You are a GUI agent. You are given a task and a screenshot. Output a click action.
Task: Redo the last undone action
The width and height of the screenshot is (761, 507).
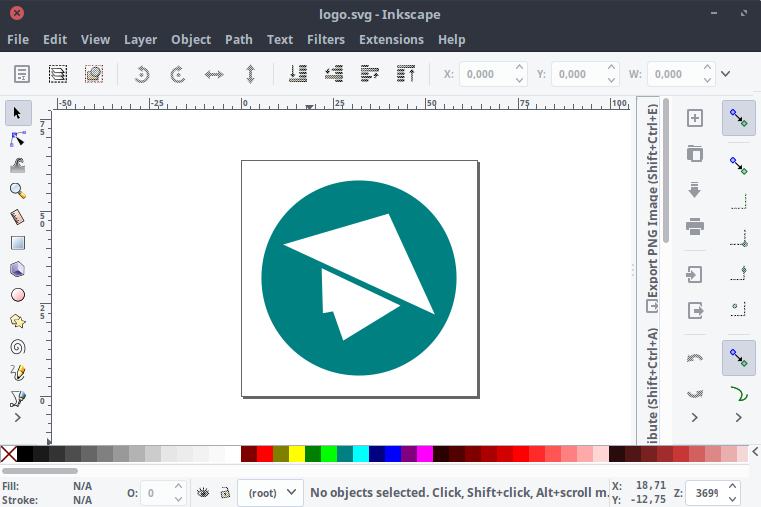click(x=695, y=394)
